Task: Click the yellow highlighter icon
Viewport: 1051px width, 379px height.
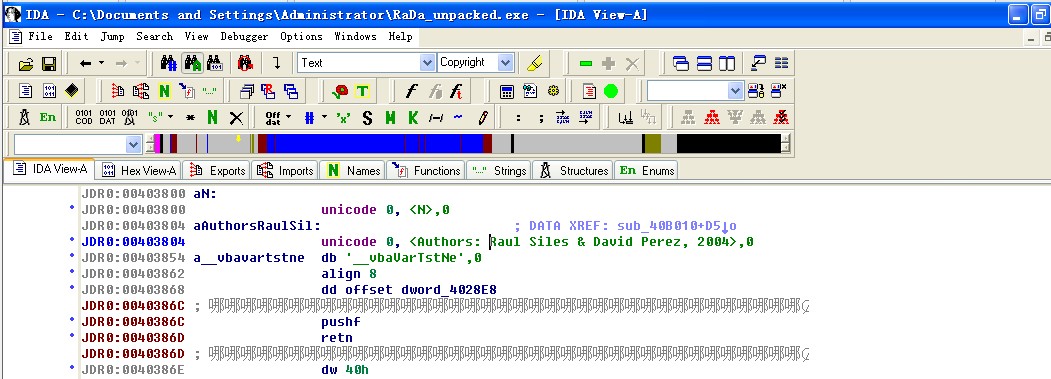Action: 534,63
